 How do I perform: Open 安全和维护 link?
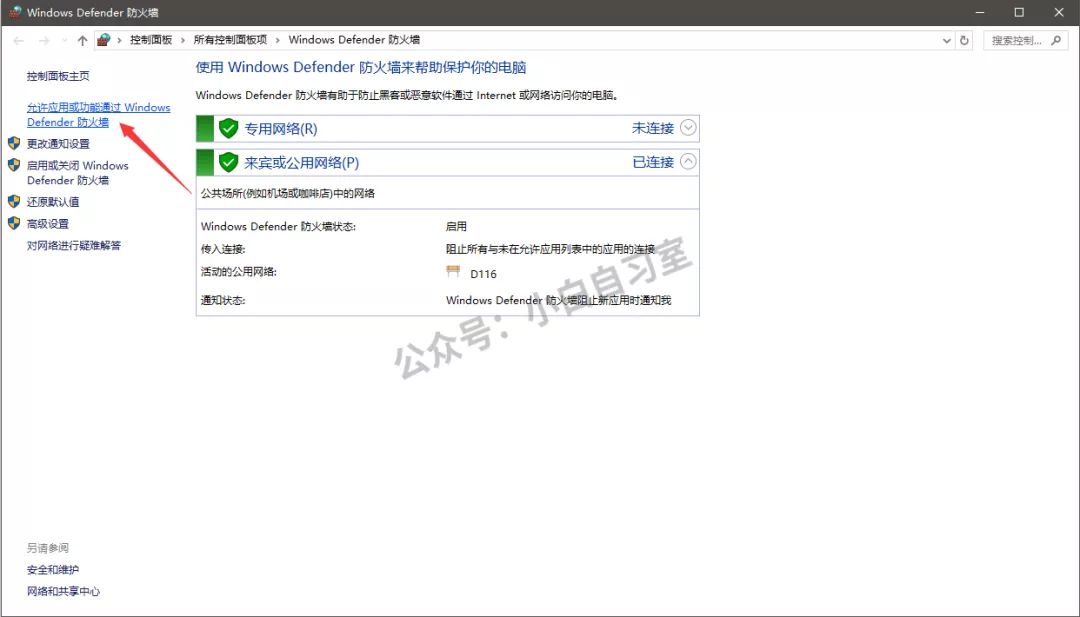53,570
